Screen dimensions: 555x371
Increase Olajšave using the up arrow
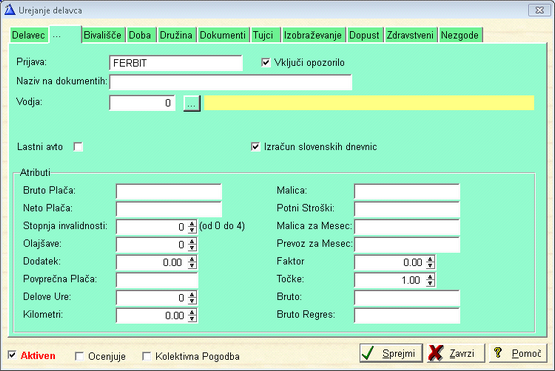coord(192,241)
